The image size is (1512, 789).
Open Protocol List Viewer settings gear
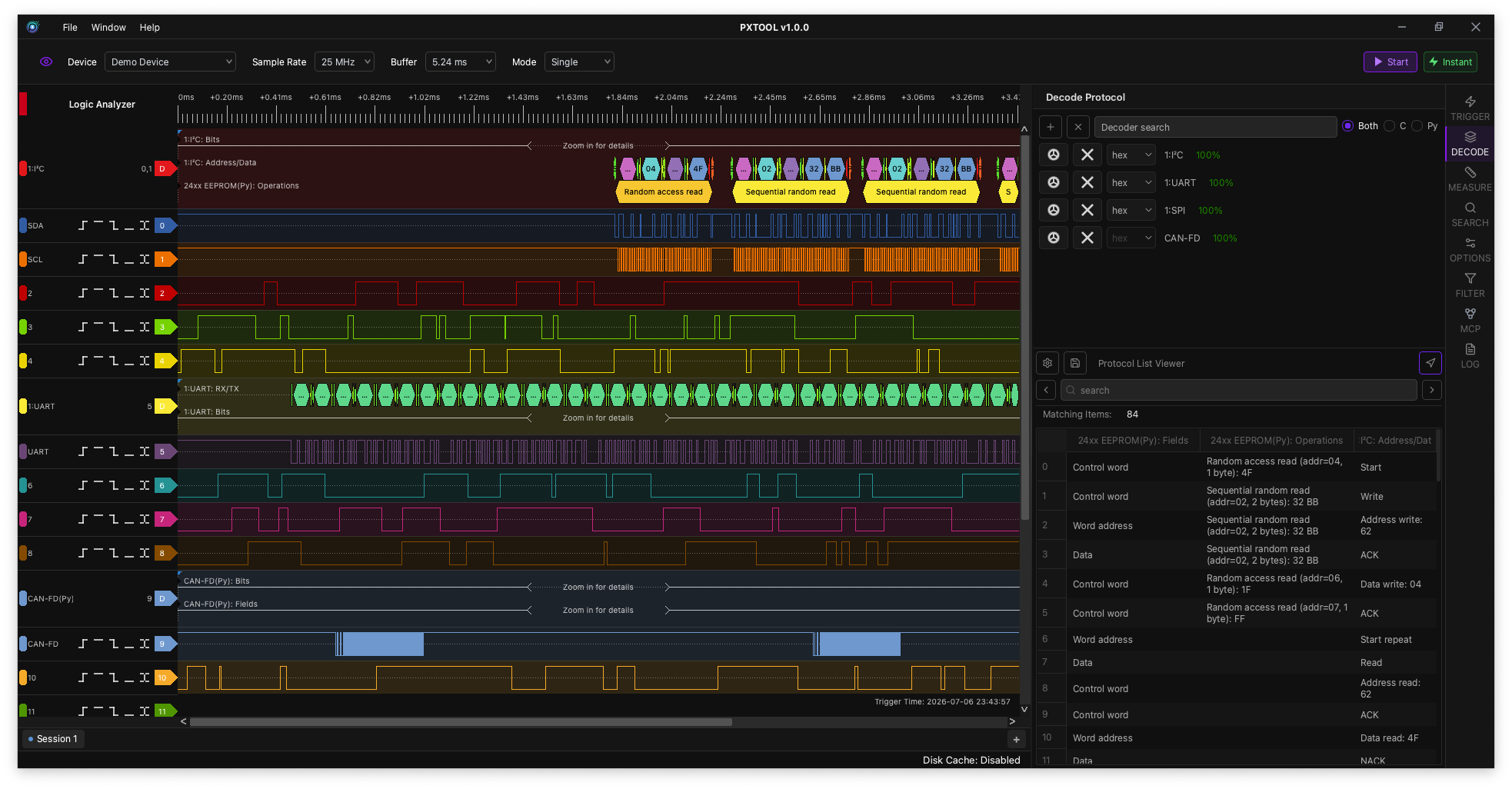(x=1047, y=363)
